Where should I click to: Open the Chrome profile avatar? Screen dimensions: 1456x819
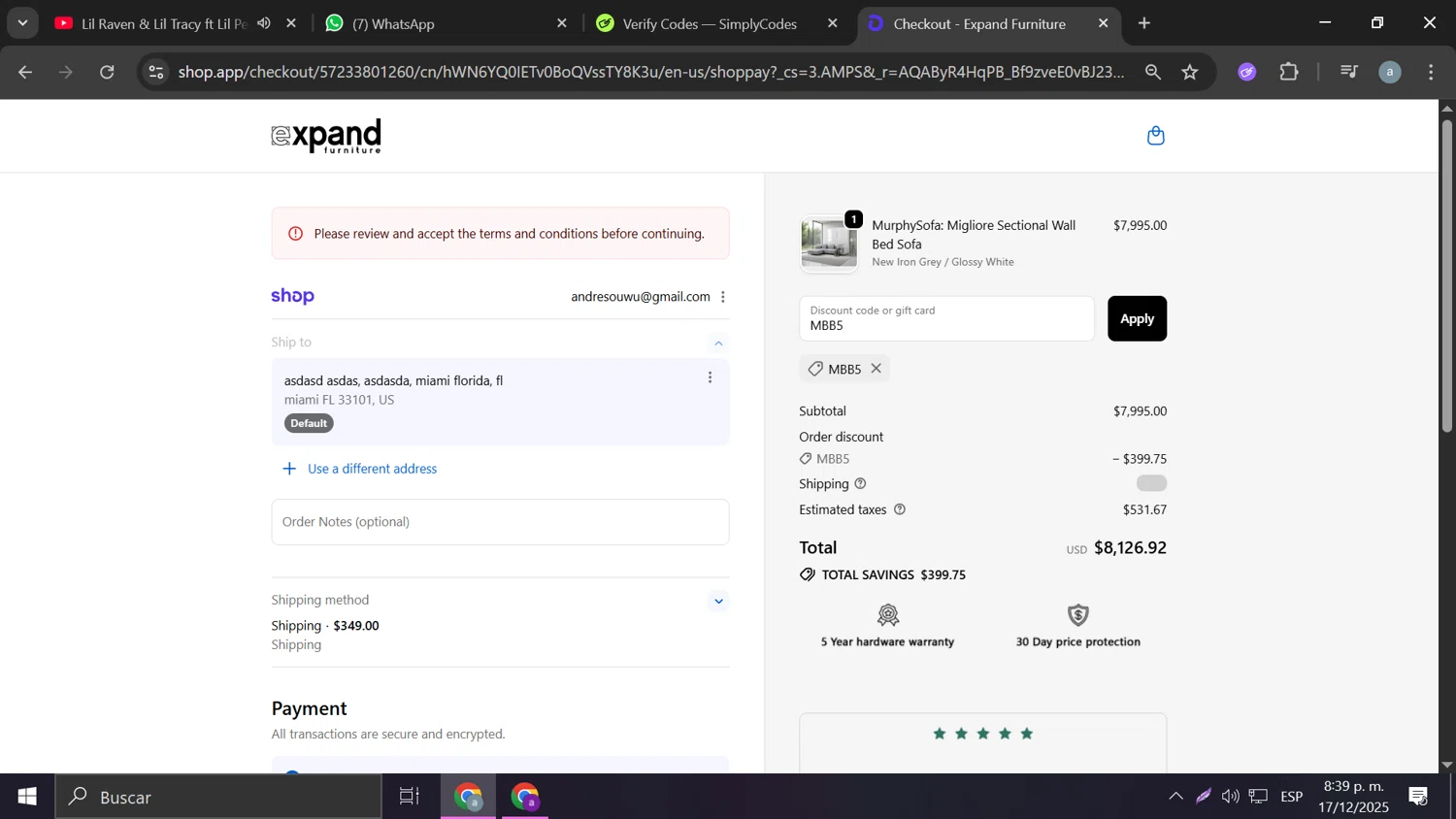pos(1390,72)
